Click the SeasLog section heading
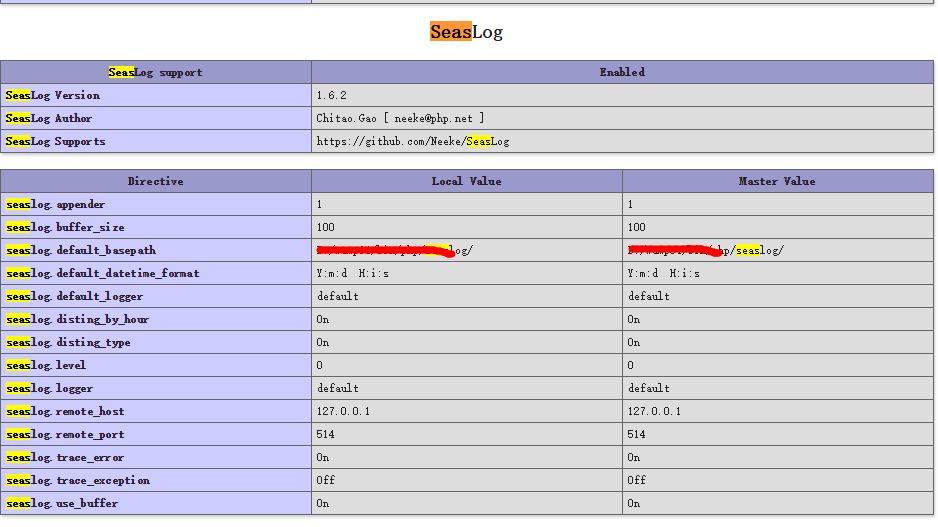The width and height of the screenshot is (938, 527). pos(466,32)
